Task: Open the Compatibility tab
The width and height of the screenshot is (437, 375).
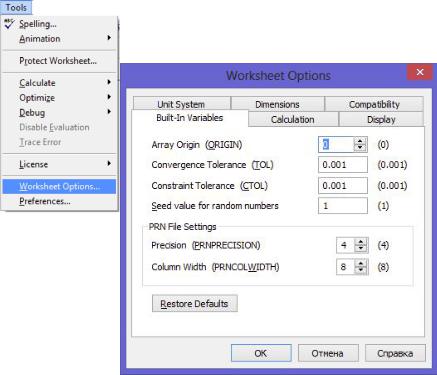Action: coord(374,104)
